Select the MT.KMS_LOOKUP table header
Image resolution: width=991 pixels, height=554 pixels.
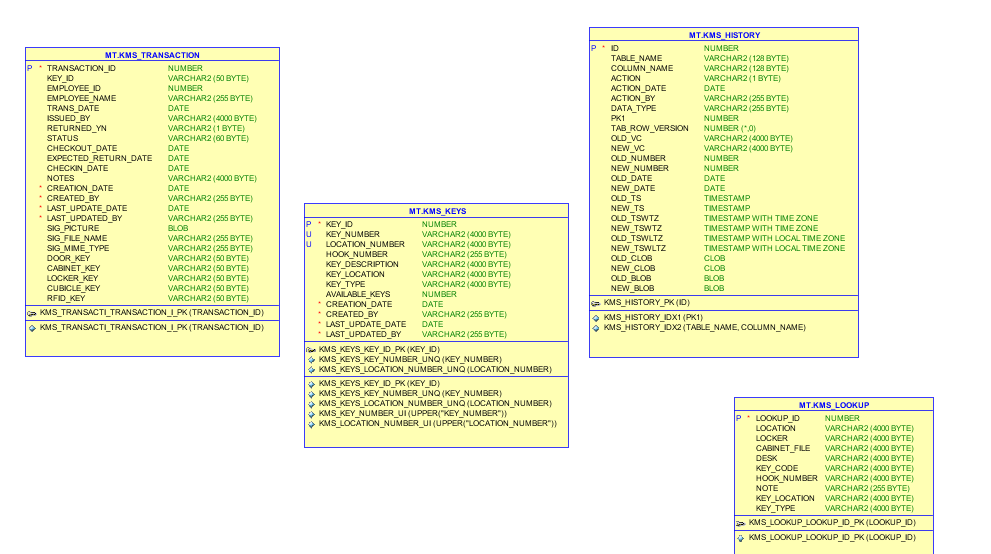[834, 405]
